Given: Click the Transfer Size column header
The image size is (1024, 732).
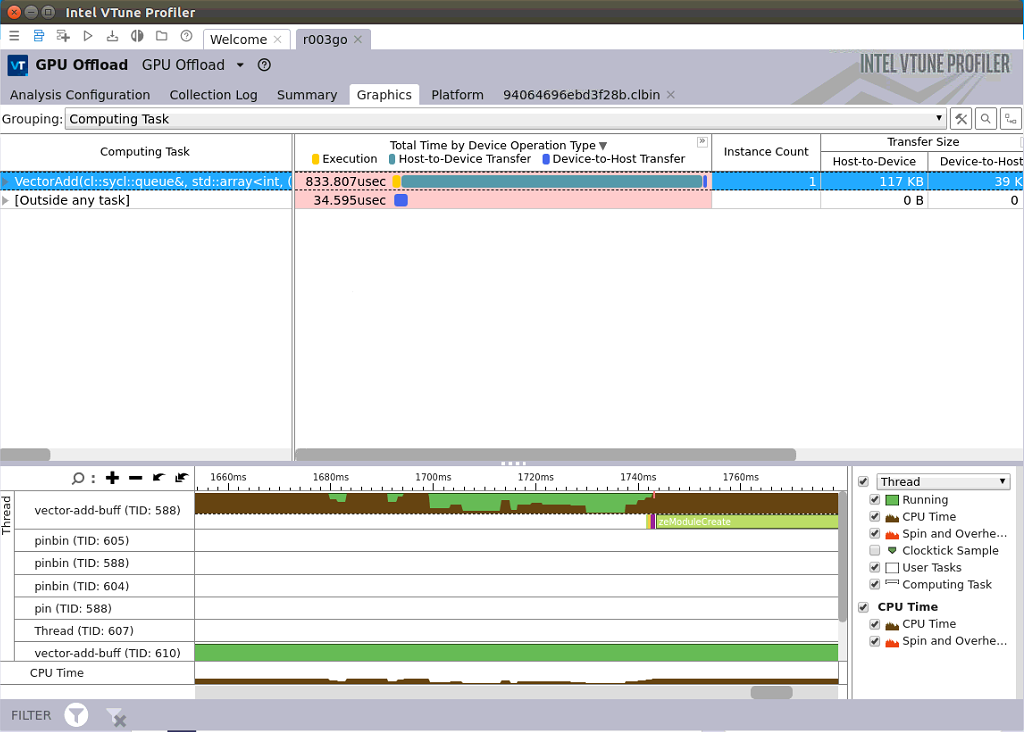Looking at the screenshot, I should (922, 142).
